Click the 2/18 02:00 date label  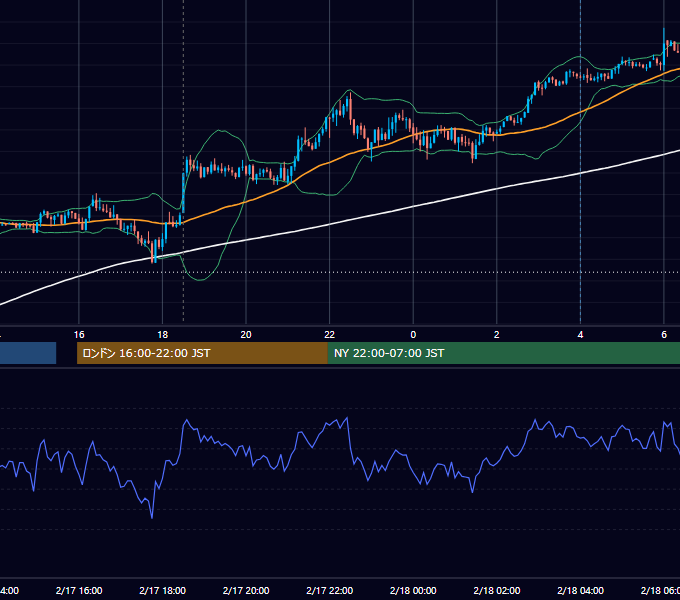tap(497, 590)
